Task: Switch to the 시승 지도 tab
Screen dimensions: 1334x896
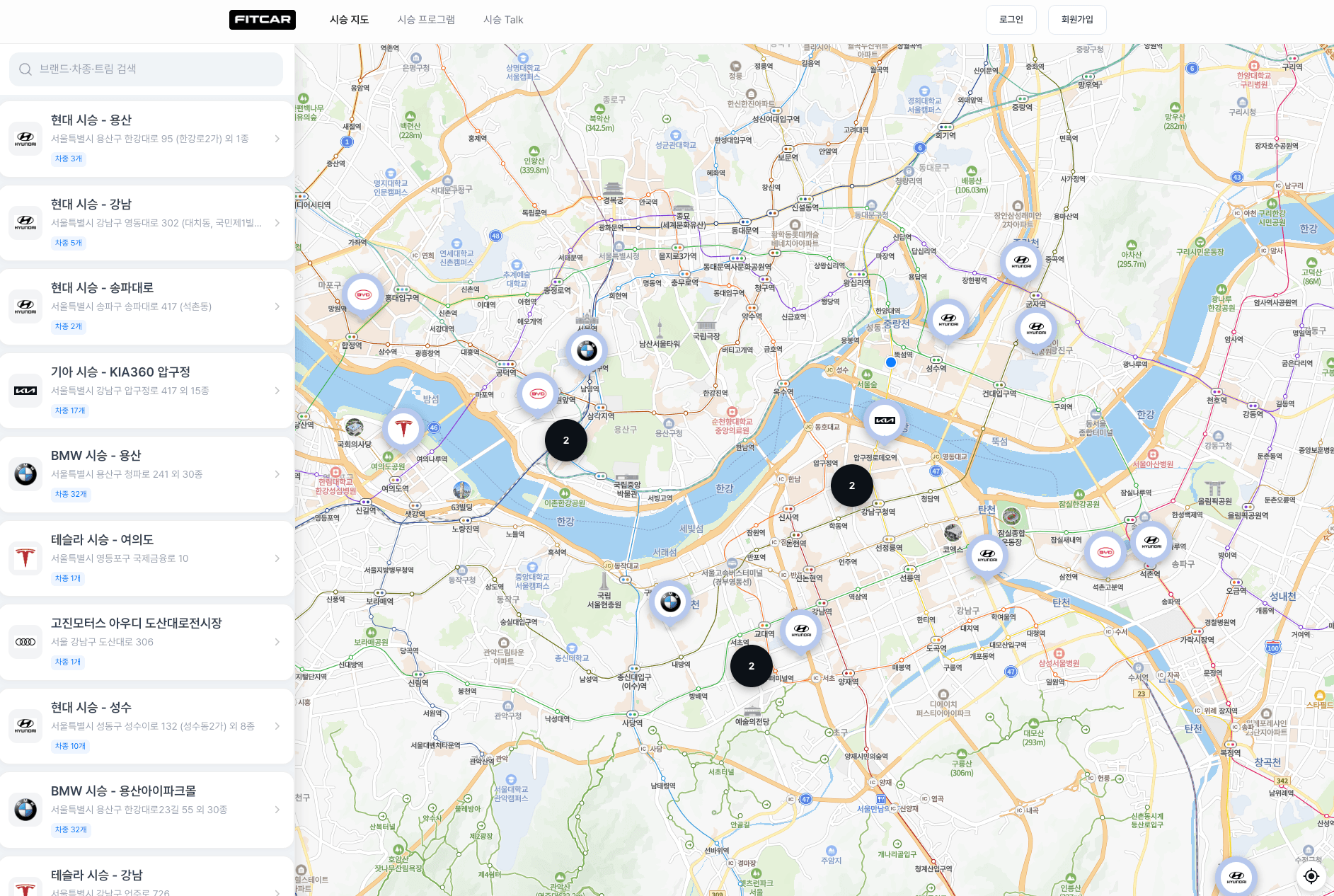Action: tap(350, 20)
